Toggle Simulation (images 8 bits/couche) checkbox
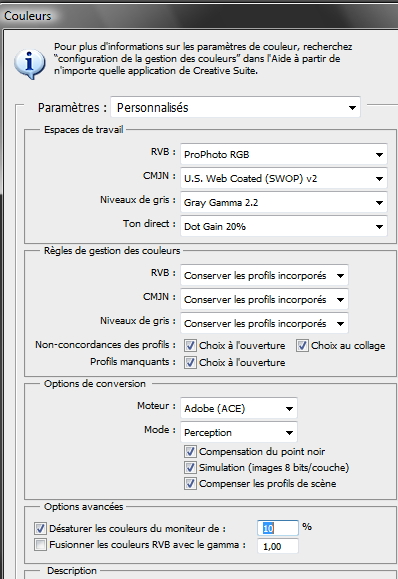398x579 pixels. (190, 467)
